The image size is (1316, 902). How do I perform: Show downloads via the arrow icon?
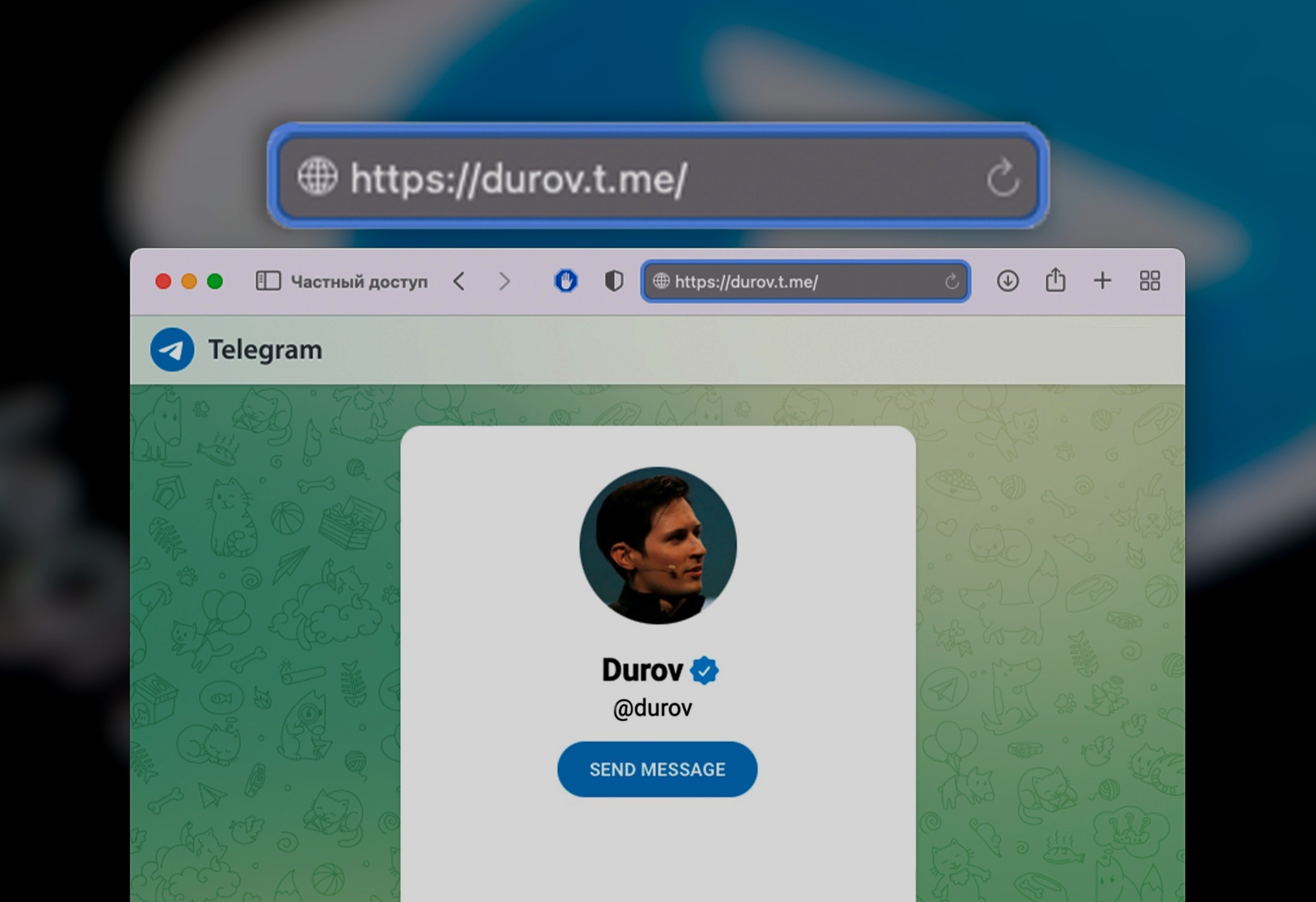[x=1008, y=281]
